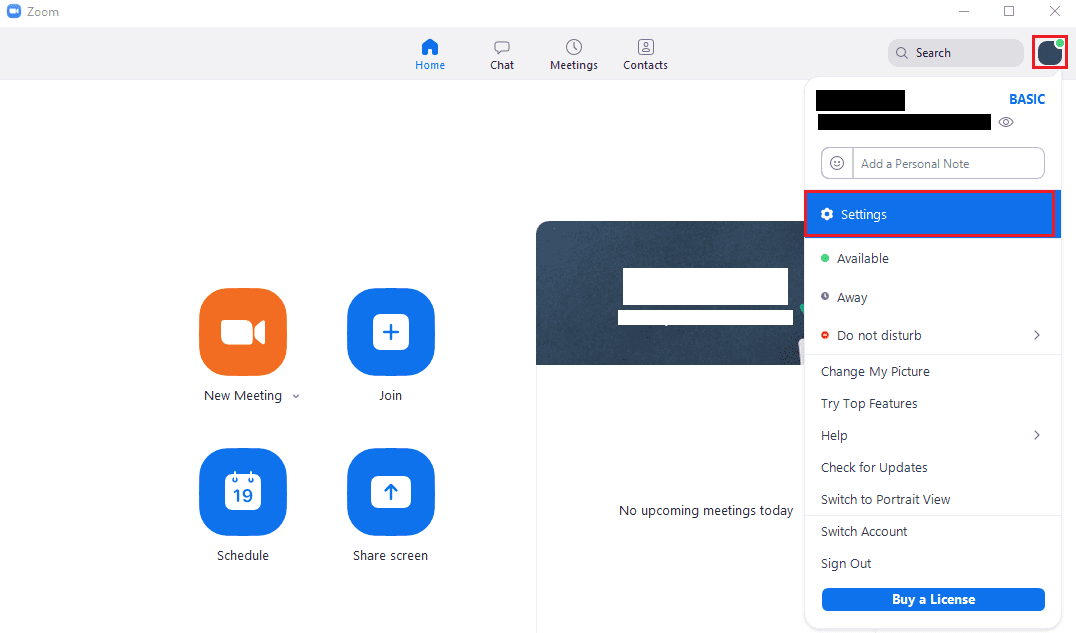Start a New Meeting via the orange camera icon
The width and height of the screenshot is (1076, 633).
243,332
